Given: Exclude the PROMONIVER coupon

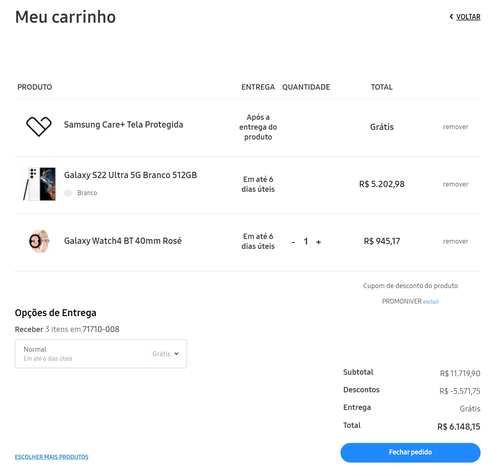Looking at the screenshot, I should pos(431,302).
